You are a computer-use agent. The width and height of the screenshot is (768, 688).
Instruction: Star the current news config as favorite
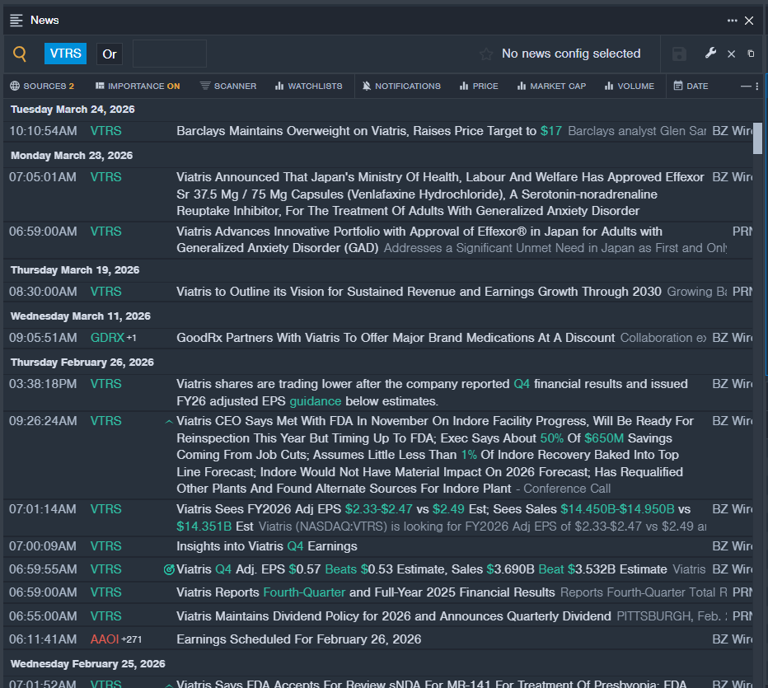pyautogui.click(x=486, y=54)
